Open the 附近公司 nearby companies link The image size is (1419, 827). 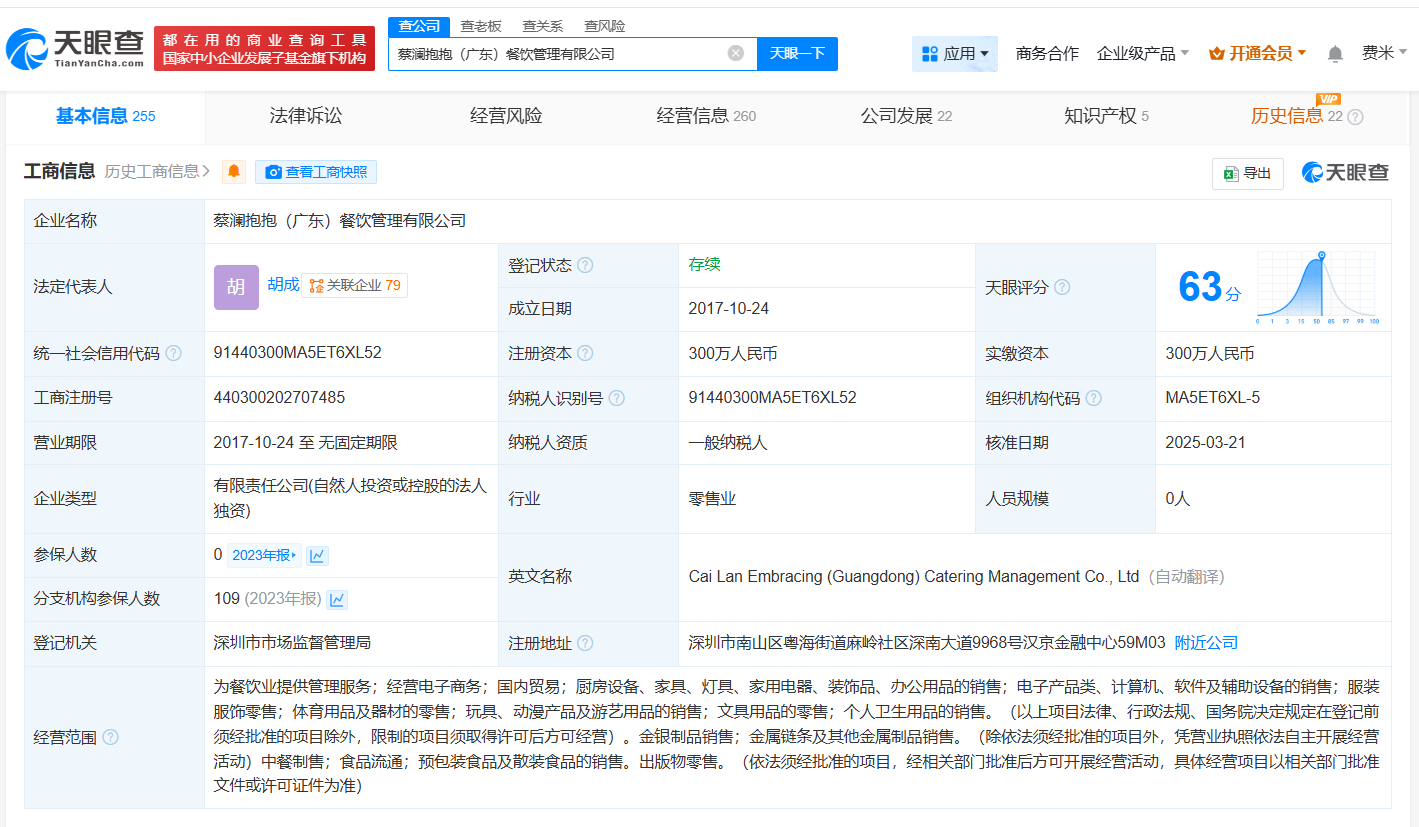click(x=1205, y=643)
